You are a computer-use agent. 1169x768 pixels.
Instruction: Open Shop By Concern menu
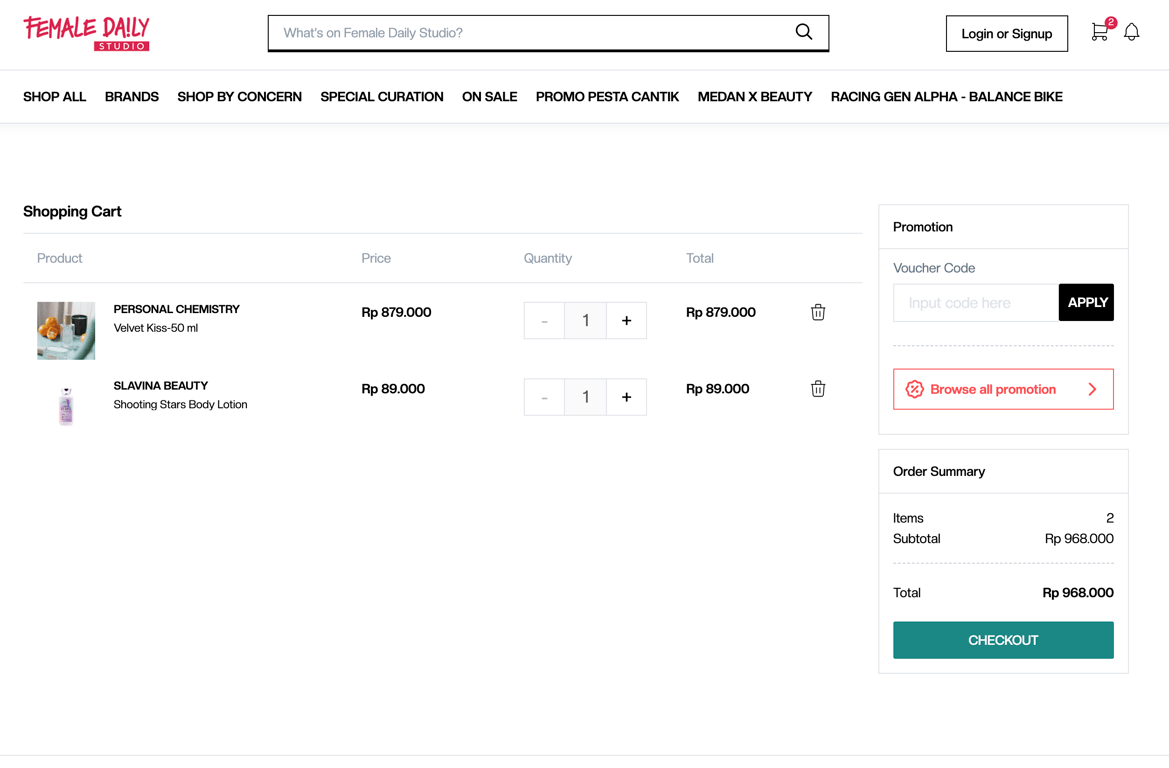coord(239,97)
